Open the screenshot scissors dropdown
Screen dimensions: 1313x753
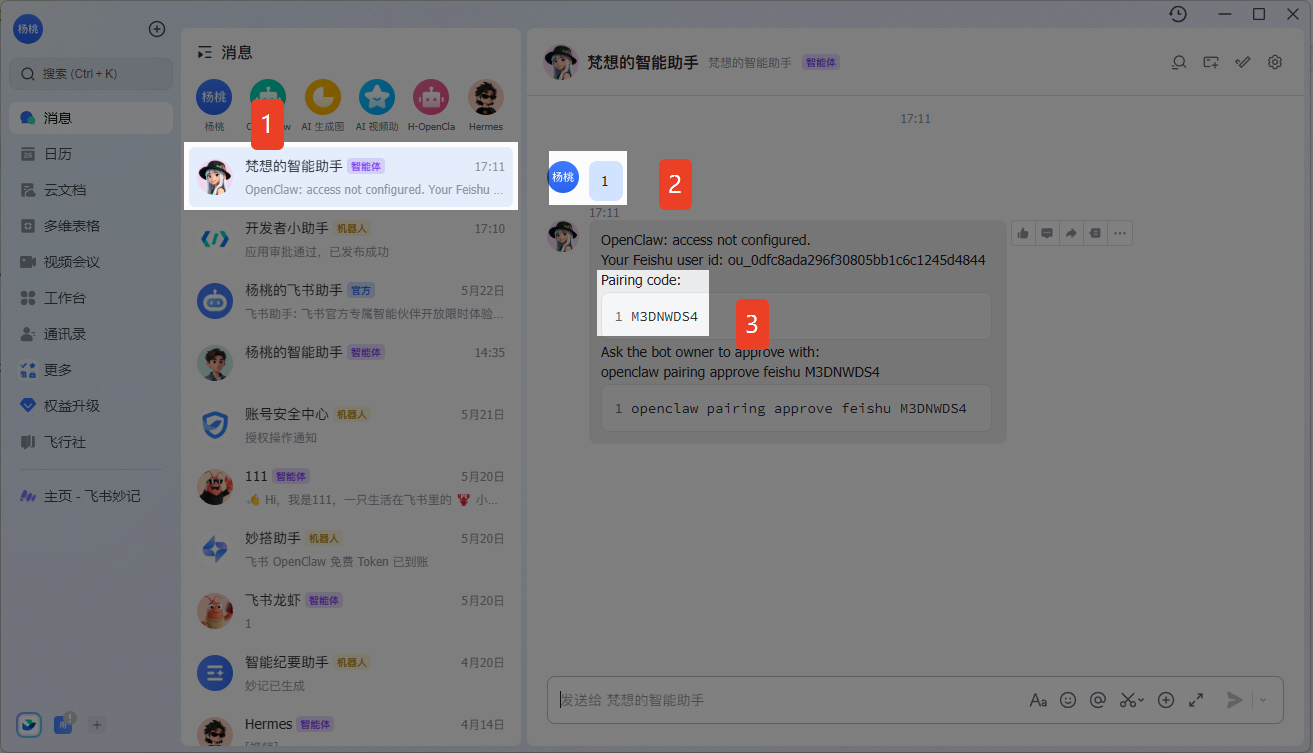pos(1131,700)
